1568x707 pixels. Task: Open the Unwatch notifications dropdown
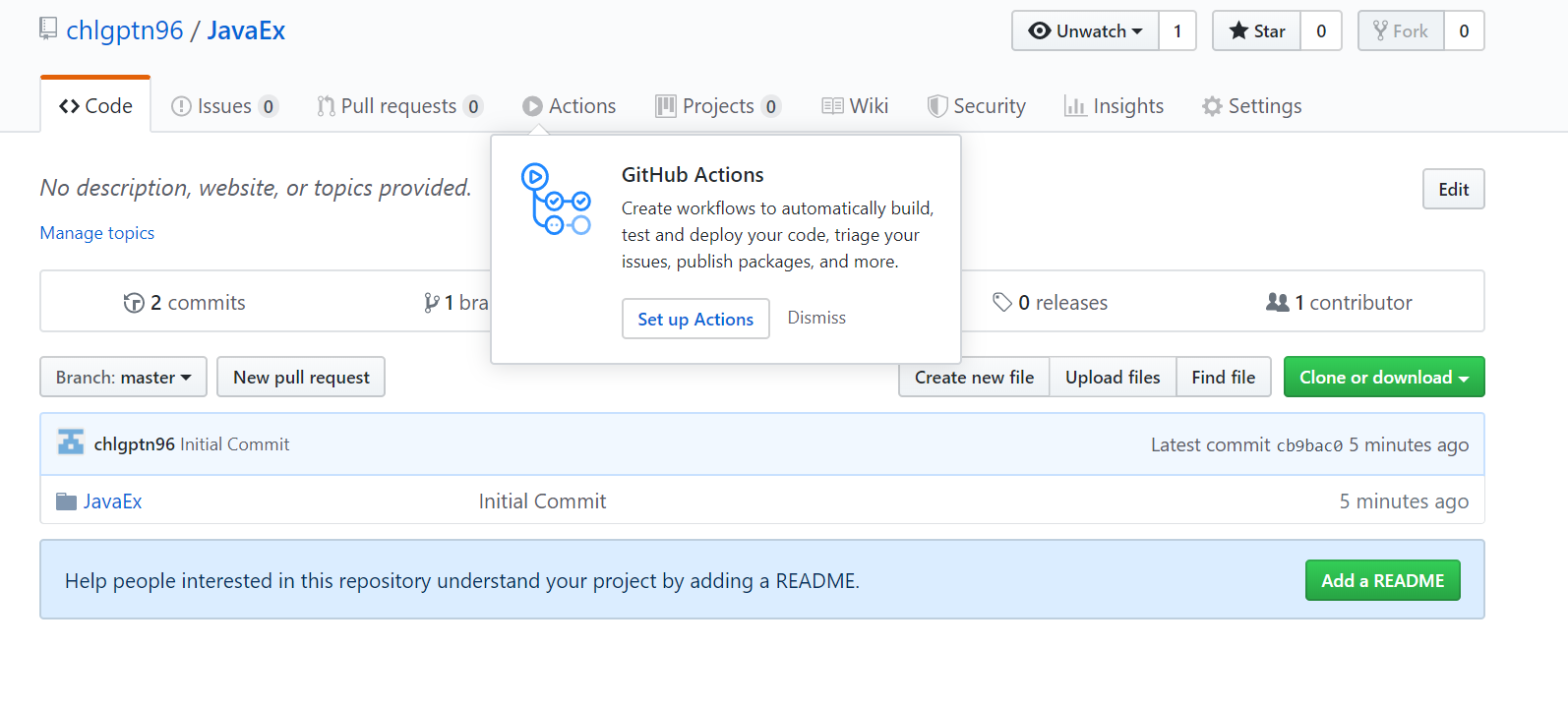point(1086,31)
